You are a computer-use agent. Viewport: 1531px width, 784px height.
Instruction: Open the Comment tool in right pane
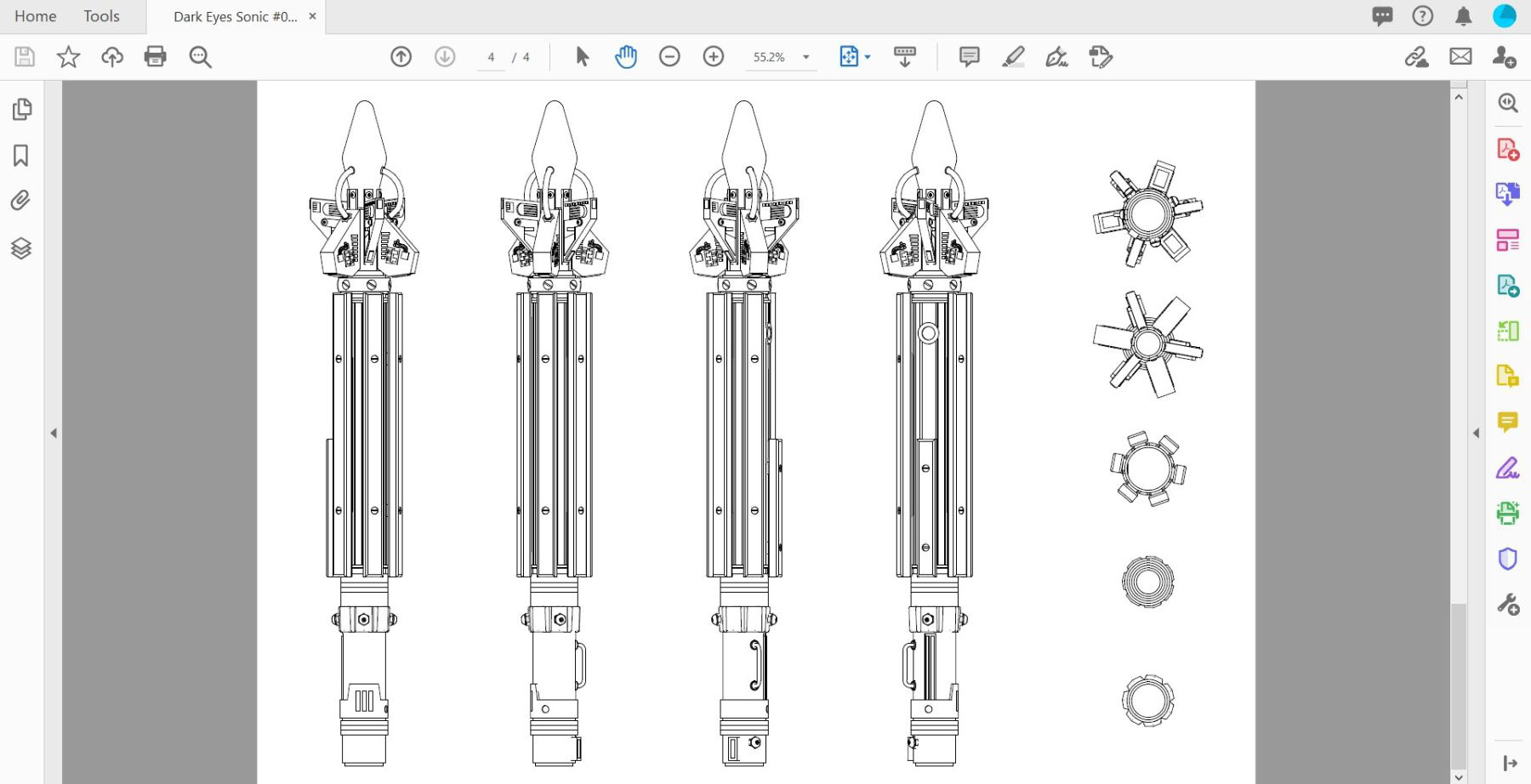click(1508, 422)
